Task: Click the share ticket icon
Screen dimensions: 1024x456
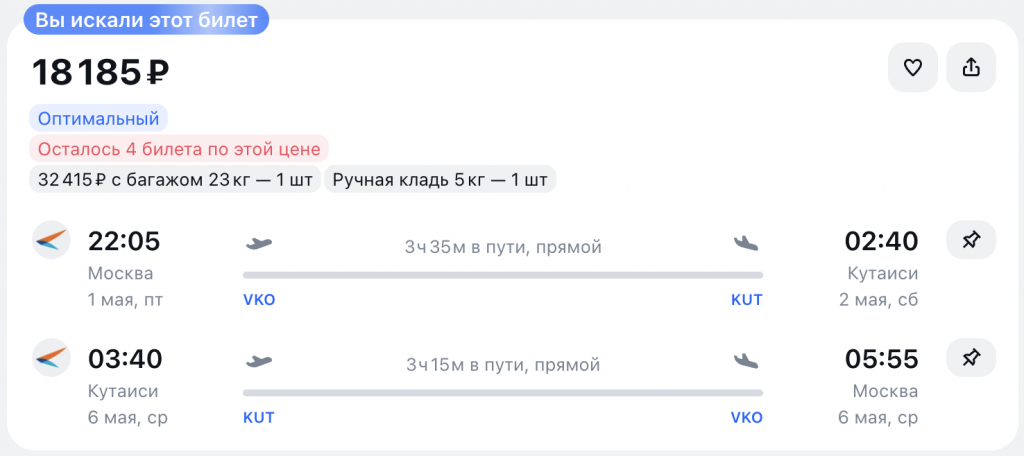Action: click(971, 68)
